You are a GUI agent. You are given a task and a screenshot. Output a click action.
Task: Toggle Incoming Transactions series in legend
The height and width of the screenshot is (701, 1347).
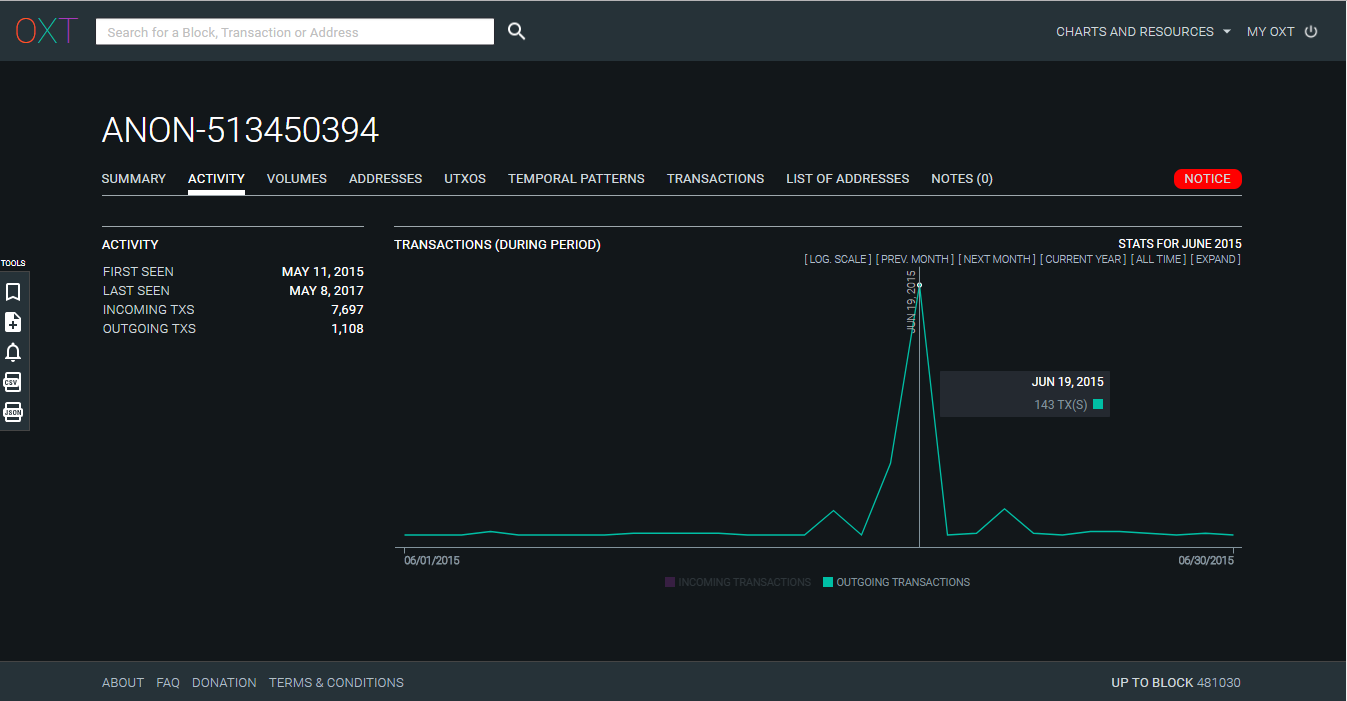click(x=738, y=582)
